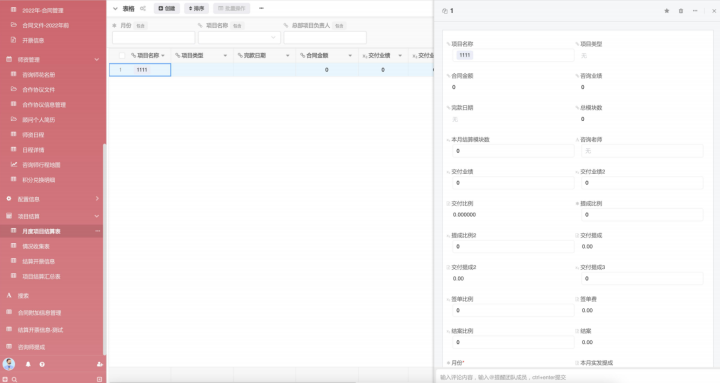The width and height of the screenshot is (720, 383).
Task: Open 合作协议信息管理 in the sidebar
Action: pos(44,105)
